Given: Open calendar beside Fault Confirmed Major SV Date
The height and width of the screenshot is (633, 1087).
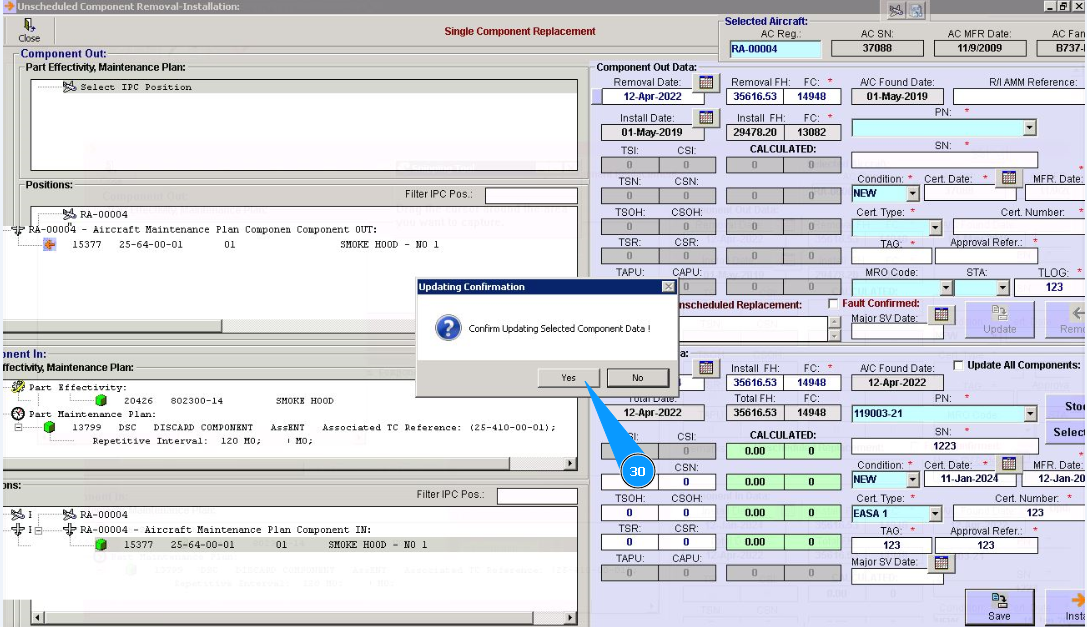Looking at the screenshot, I should [x=940, y=316].
